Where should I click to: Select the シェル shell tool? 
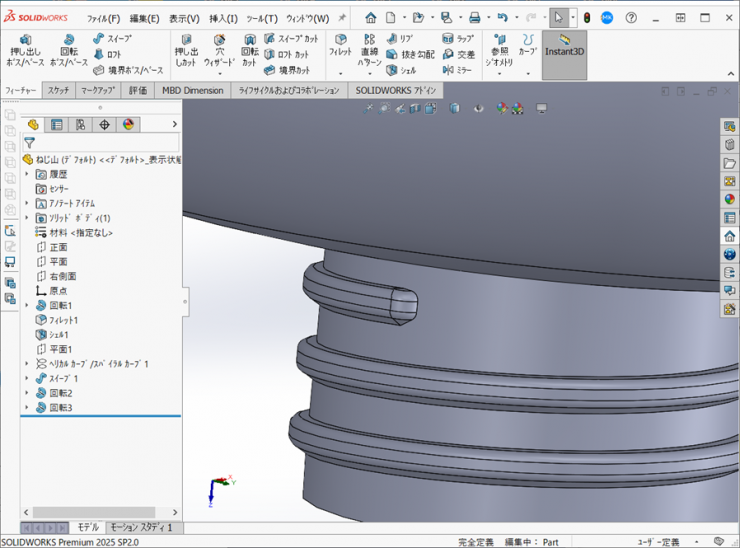coord(400,71)
